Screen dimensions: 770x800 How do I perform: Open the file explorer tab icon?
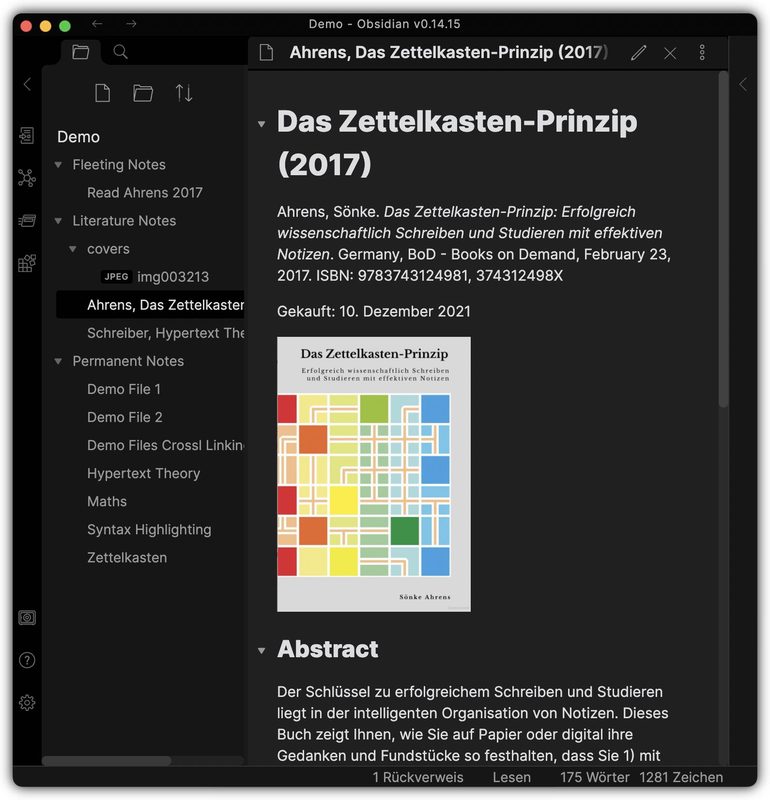(x=81, y=52)
